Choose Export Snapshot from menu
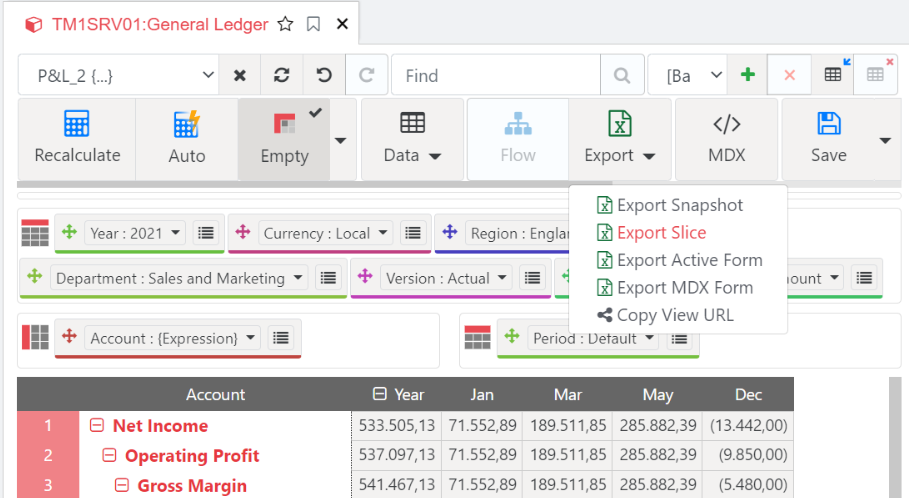 point(670,205)
